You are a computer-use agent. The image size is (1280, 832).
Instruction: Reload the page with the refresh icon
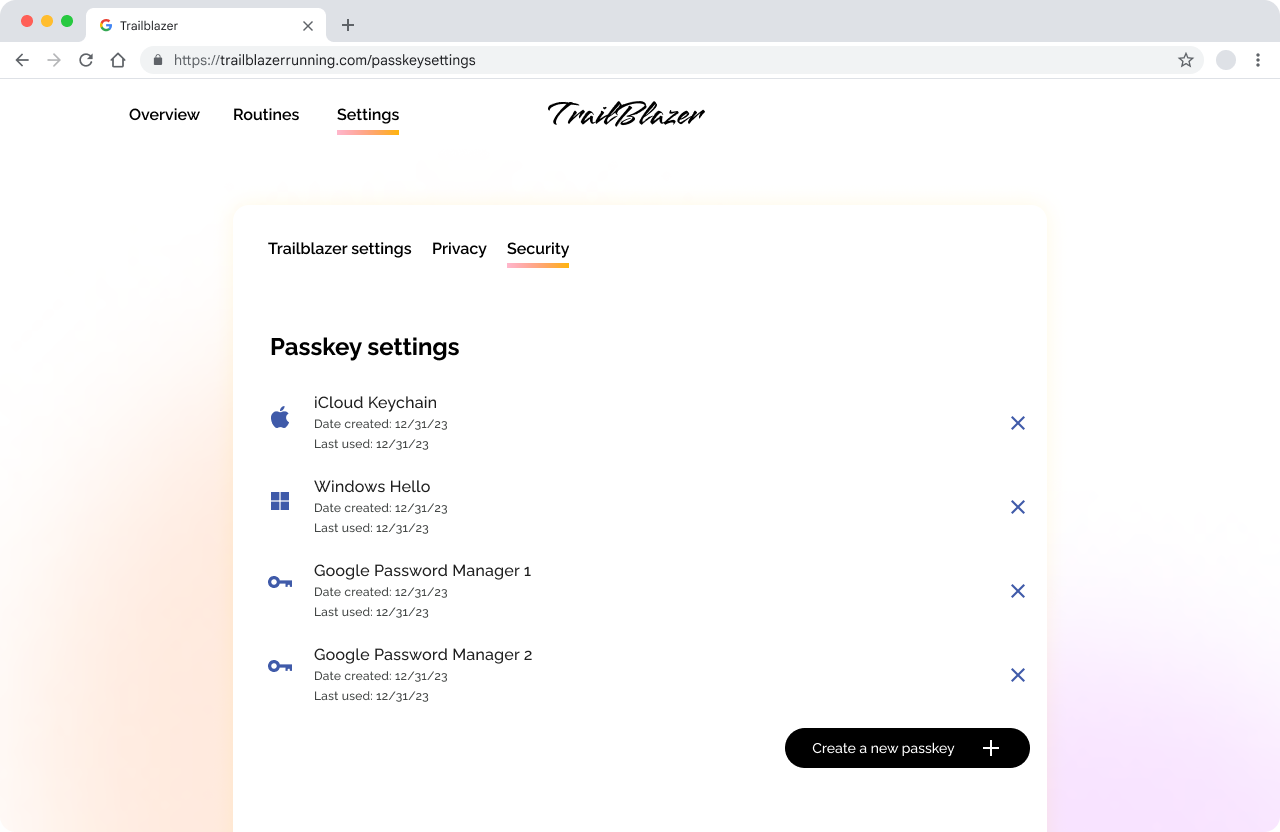(86, 60)
